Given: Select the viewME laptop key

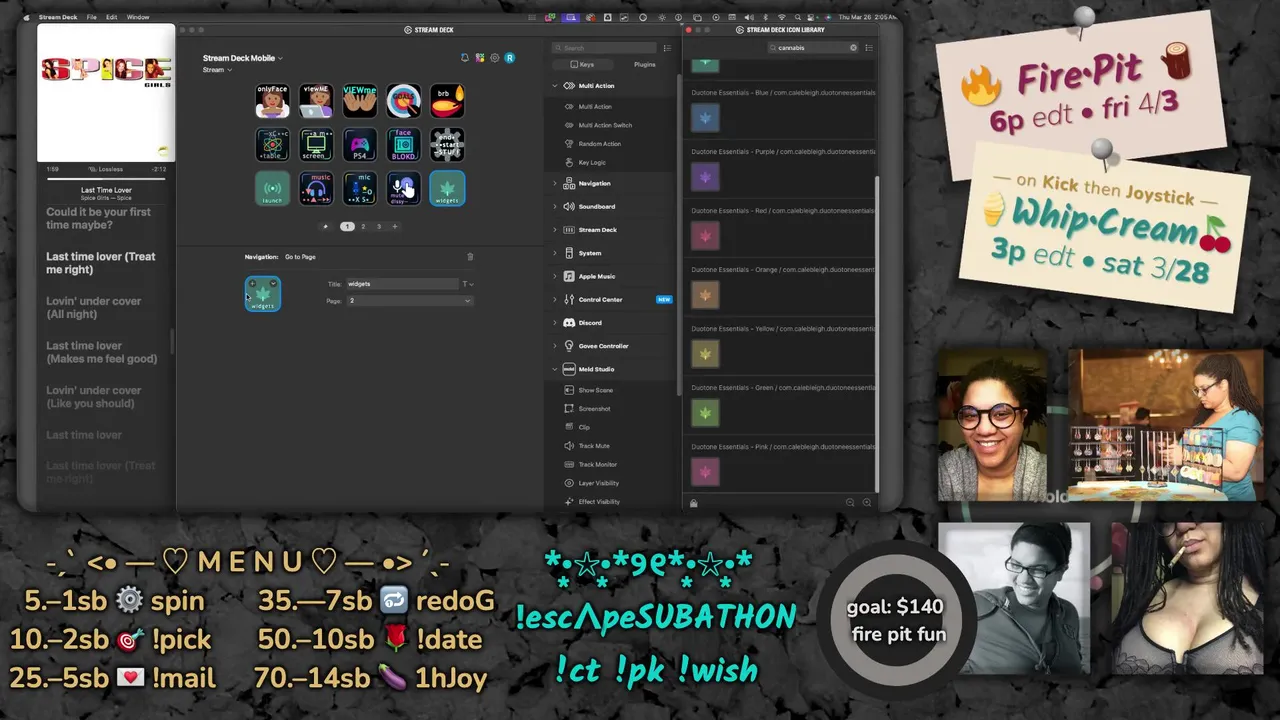Looking at the screenshot, I should [x=316, y=101].
